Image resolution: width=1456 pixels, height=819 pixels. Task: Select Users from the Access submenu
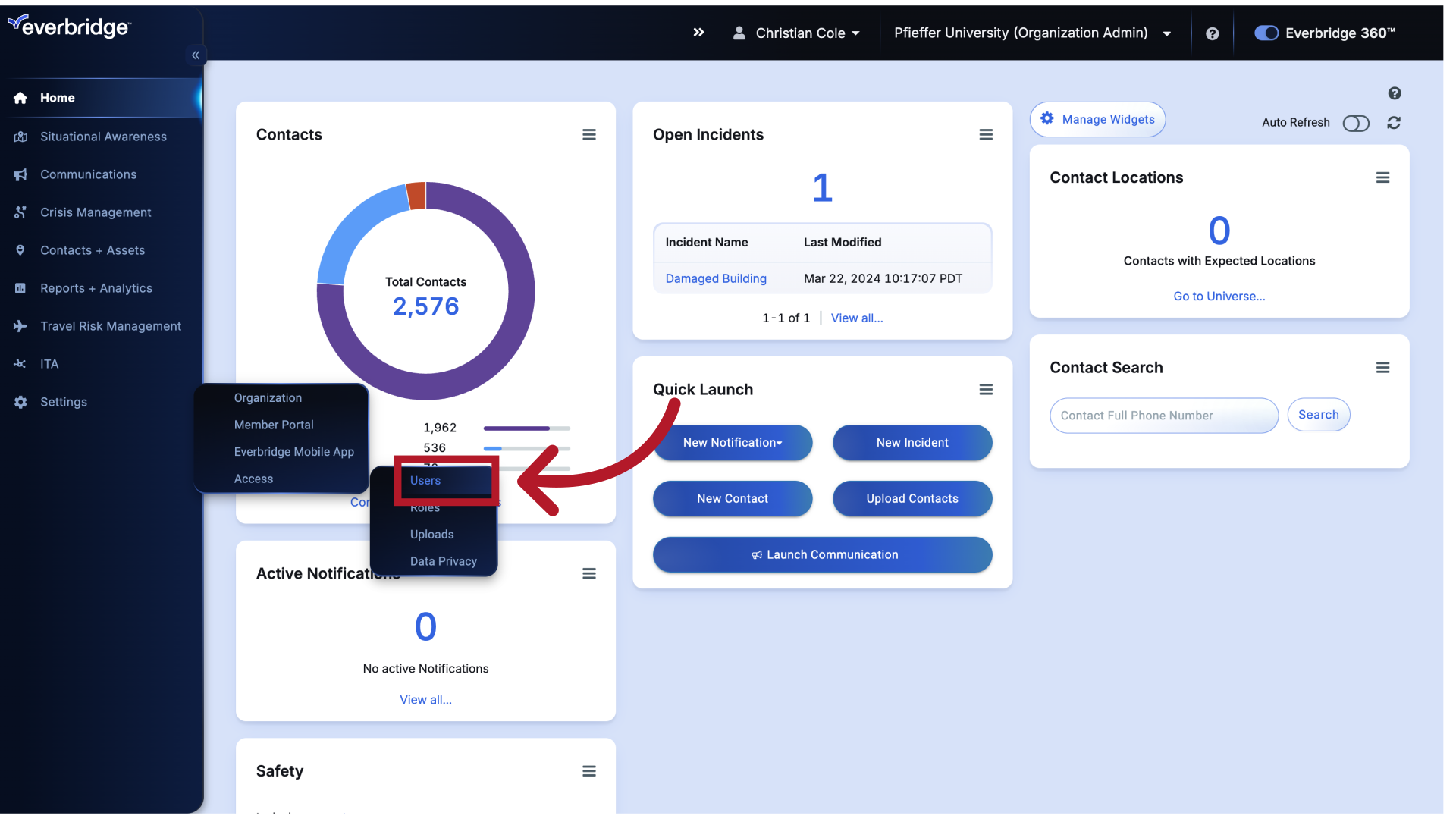click(425, 480)
